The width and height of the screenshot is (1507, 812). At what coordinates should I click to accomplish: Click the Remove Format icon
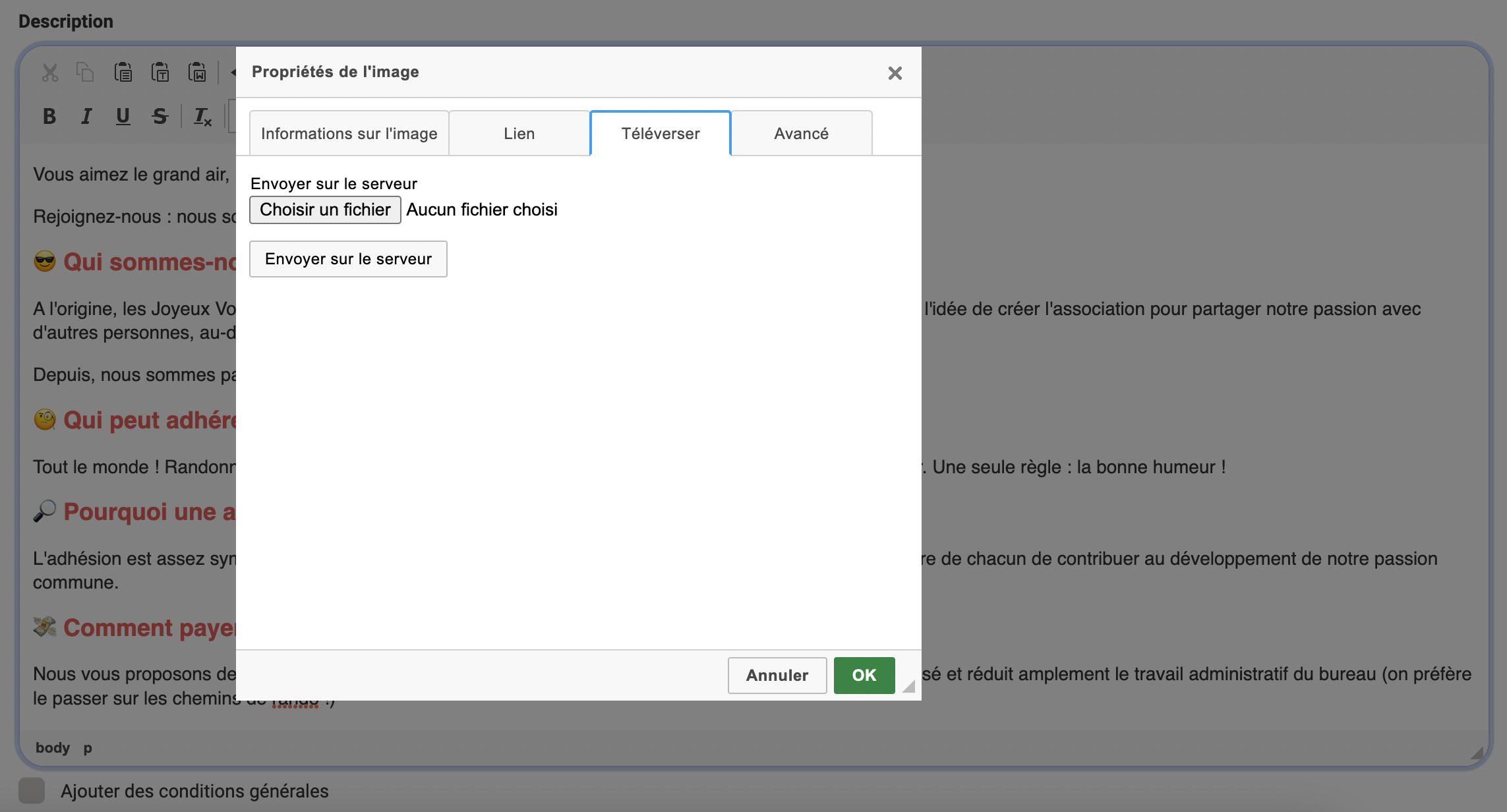coord(202,117)
